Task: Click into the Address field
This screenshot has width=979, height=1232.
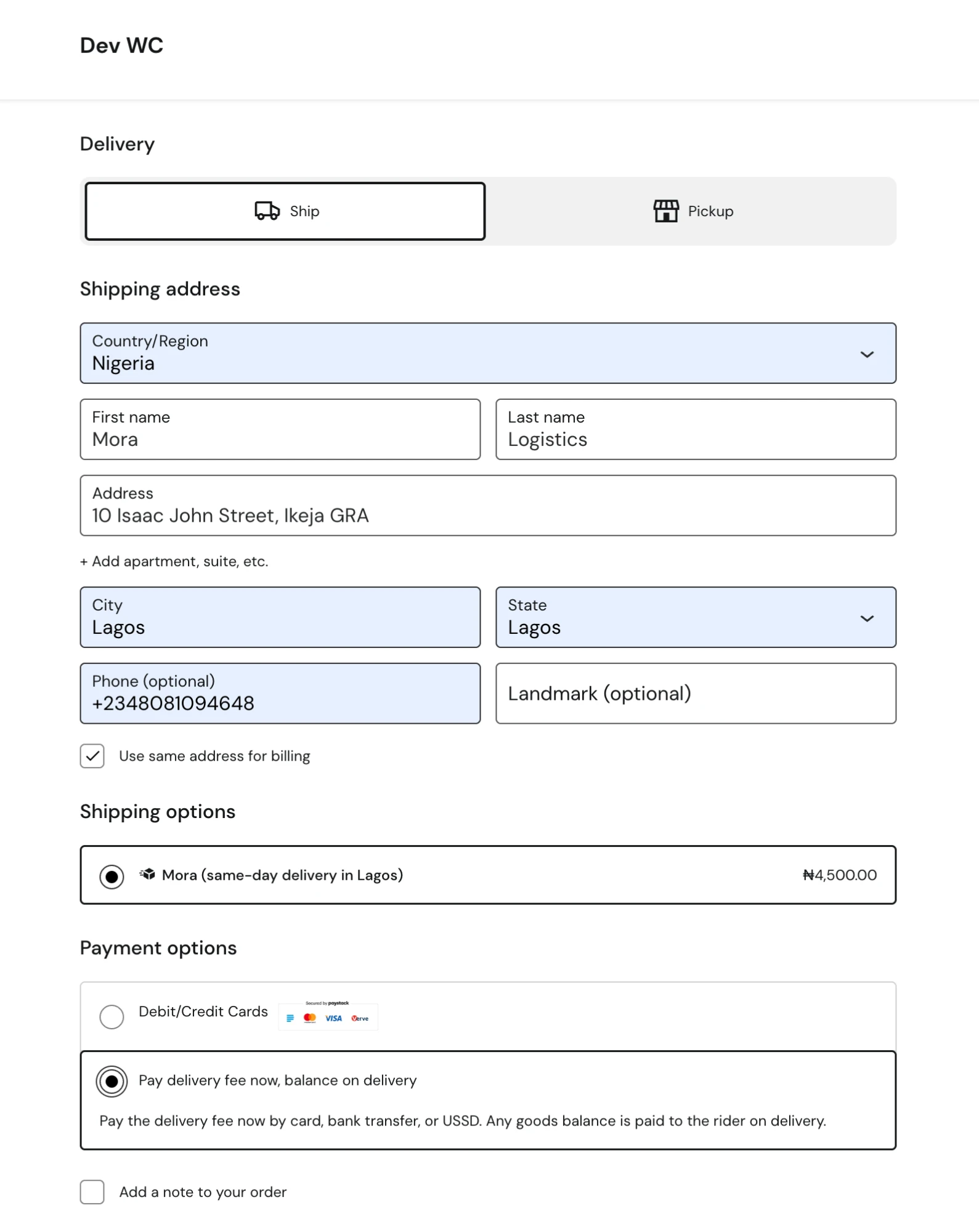Action: [488, 505]
